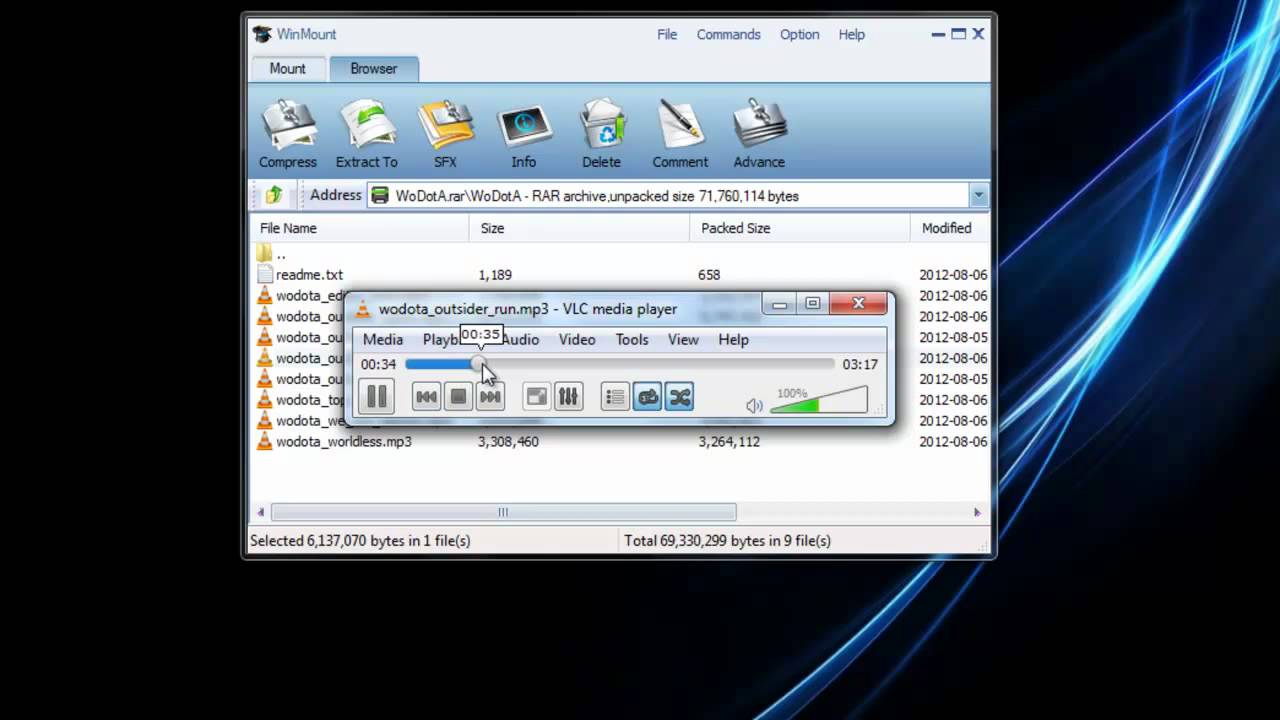
Task: Open the VLC Audio menu
Action: (521, 339)
